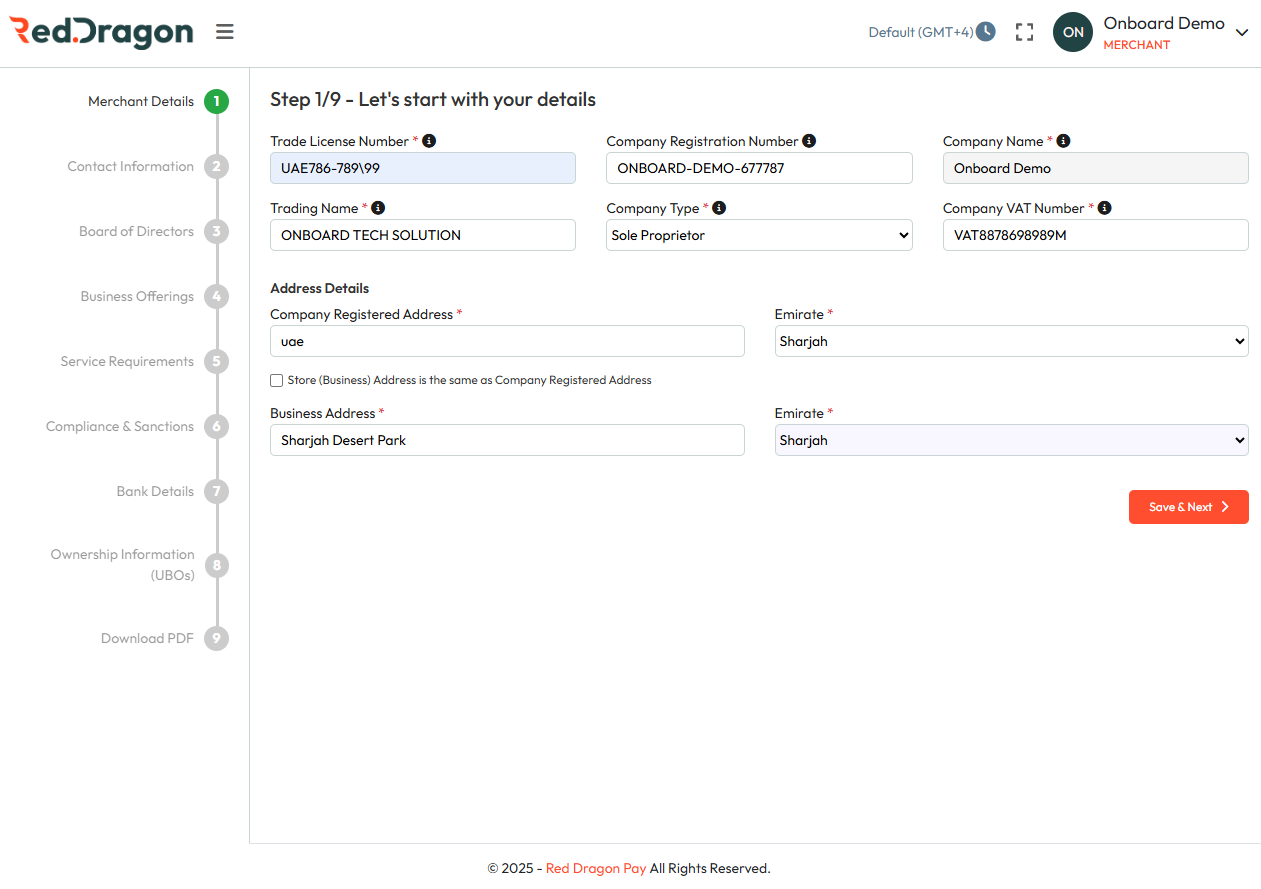Check Store Address same as Registered Address
1261x889 pixels.
point(277,380)
